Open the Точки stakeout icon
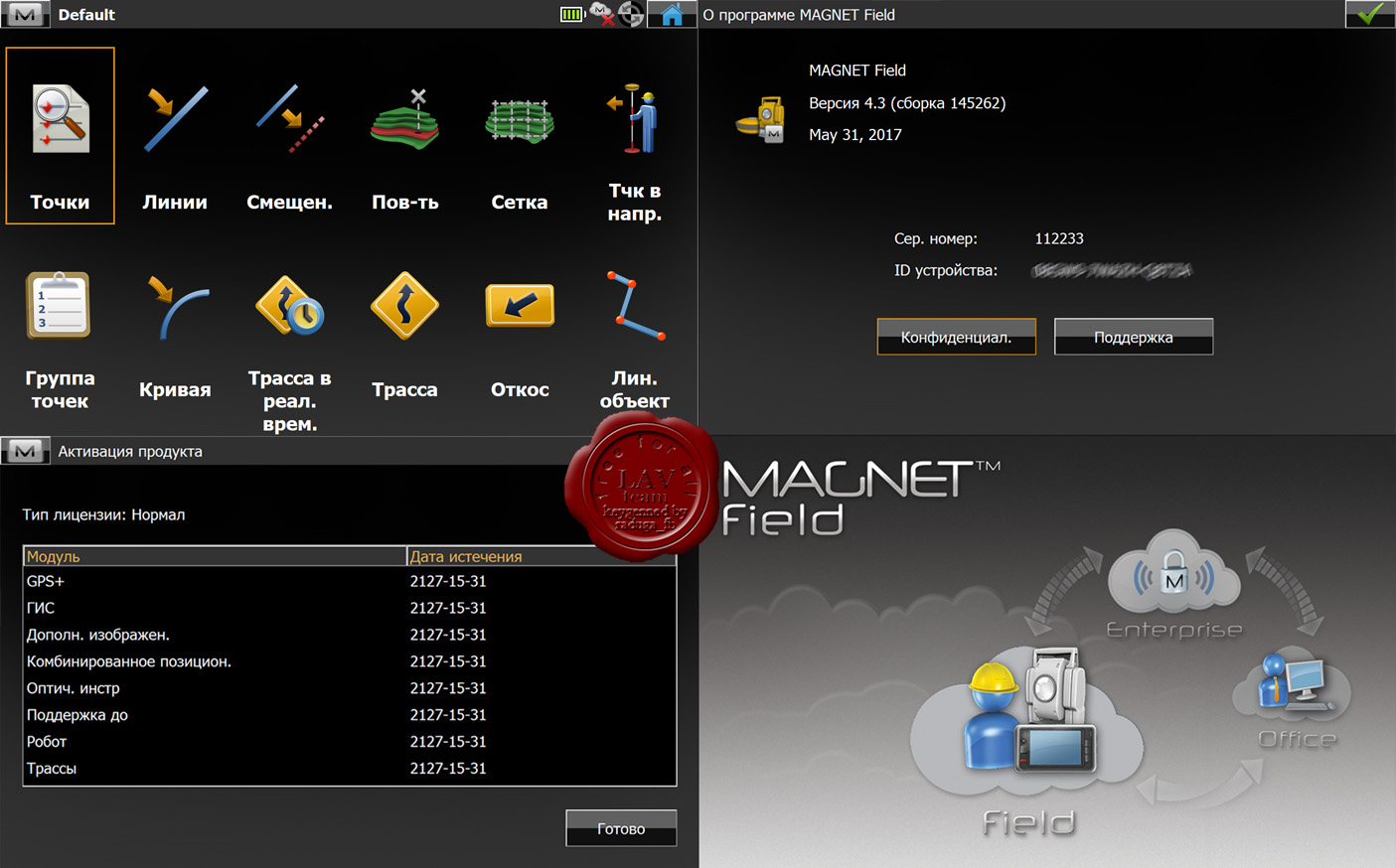1396x868 pixels. 60,135
